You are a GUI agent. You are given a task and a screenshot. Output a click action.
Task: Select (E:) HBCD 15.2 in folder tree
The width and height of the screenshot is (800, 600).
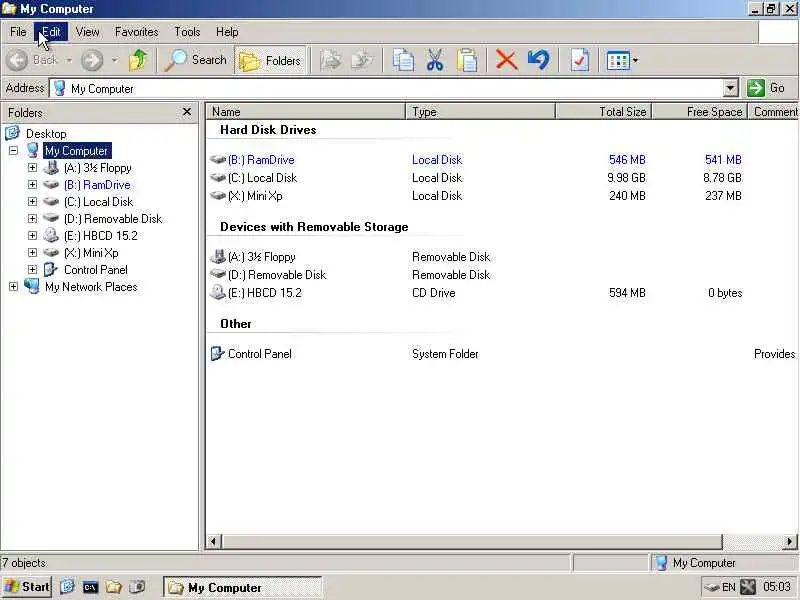coord(101,236)
